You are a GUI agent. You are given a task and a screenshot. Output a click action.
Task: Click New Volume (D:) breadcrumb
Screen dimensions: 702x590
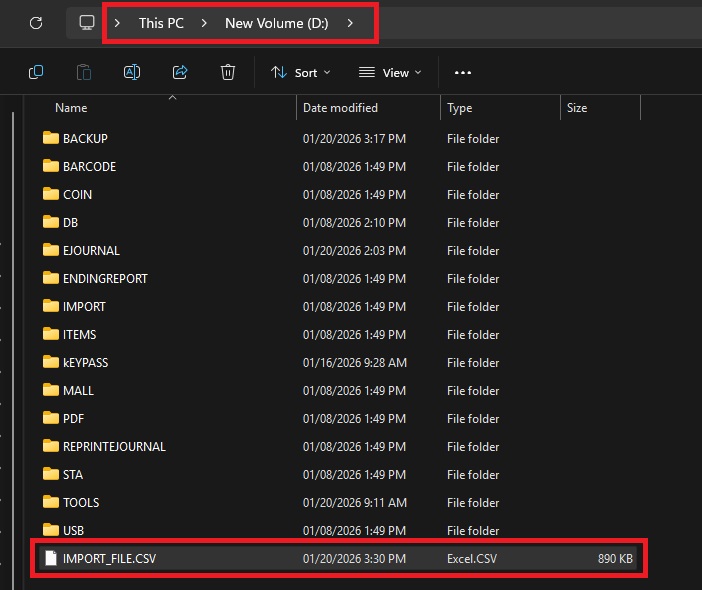point(276,23)
